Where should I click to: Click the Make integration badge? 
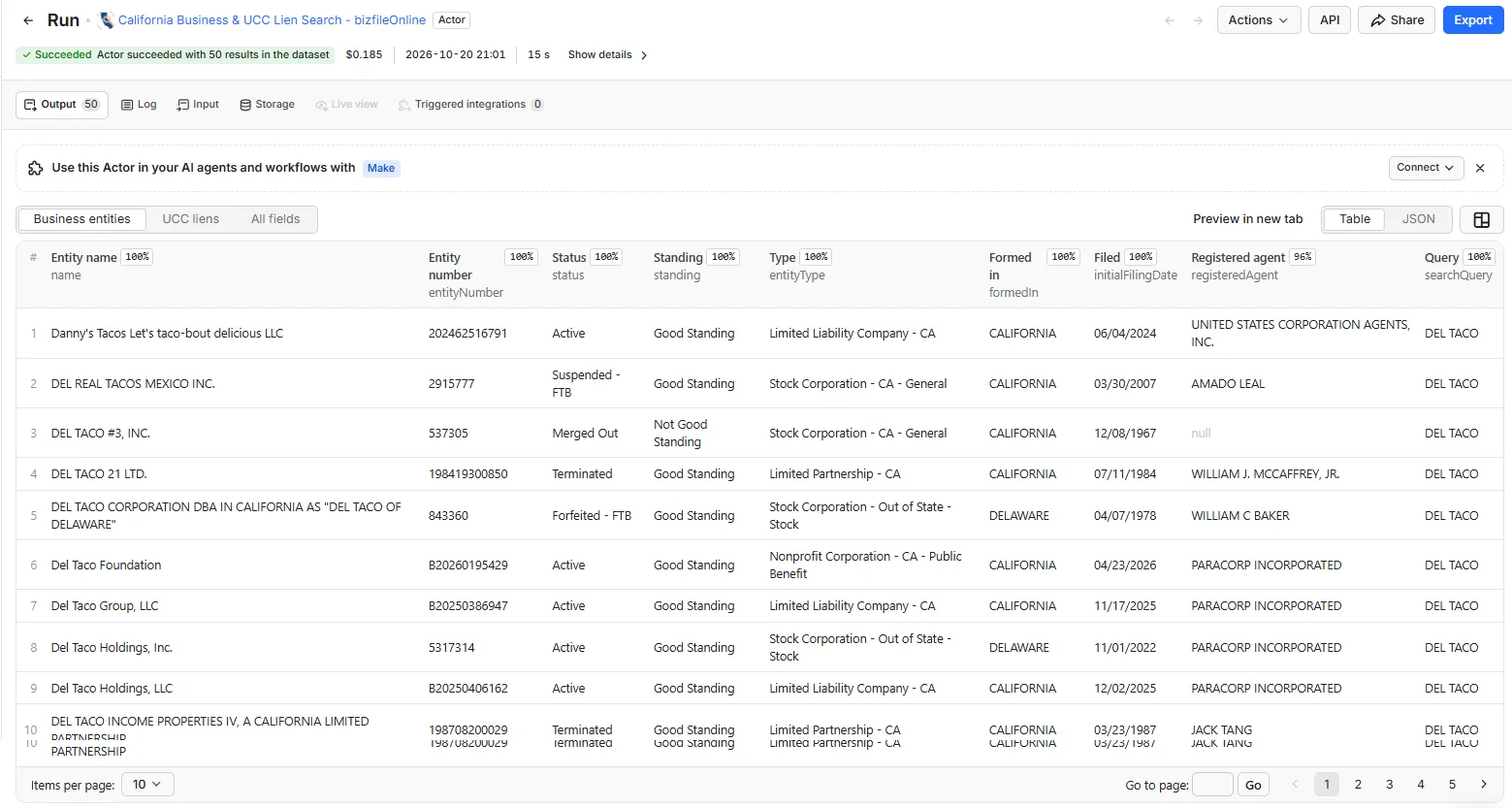[x=381, y=169]
